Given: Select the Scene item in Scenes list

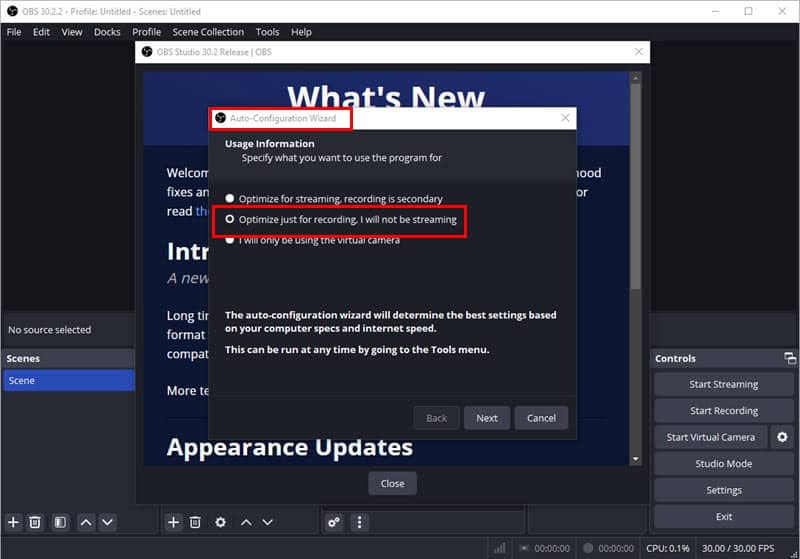Looking at the screenshot, I should [x=68, y=381].
